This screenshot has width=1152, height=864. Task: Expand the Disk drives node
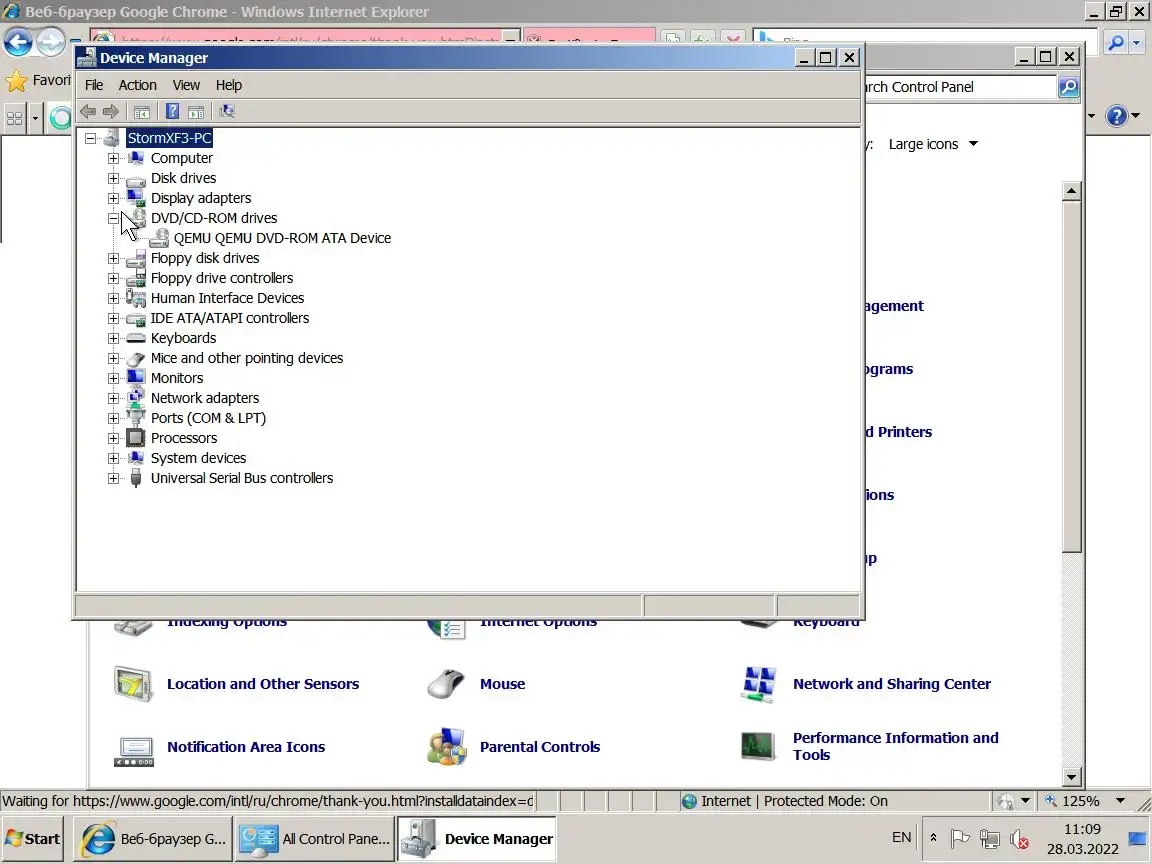[x=113, y=179]
